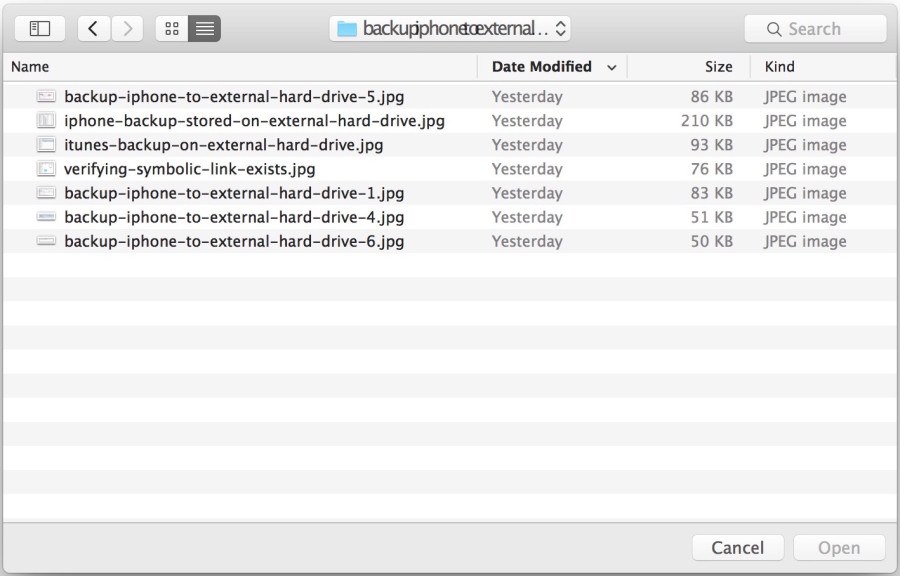900x576 pixels.
Task: Click the Kind column header
Action: pos(780,66)
